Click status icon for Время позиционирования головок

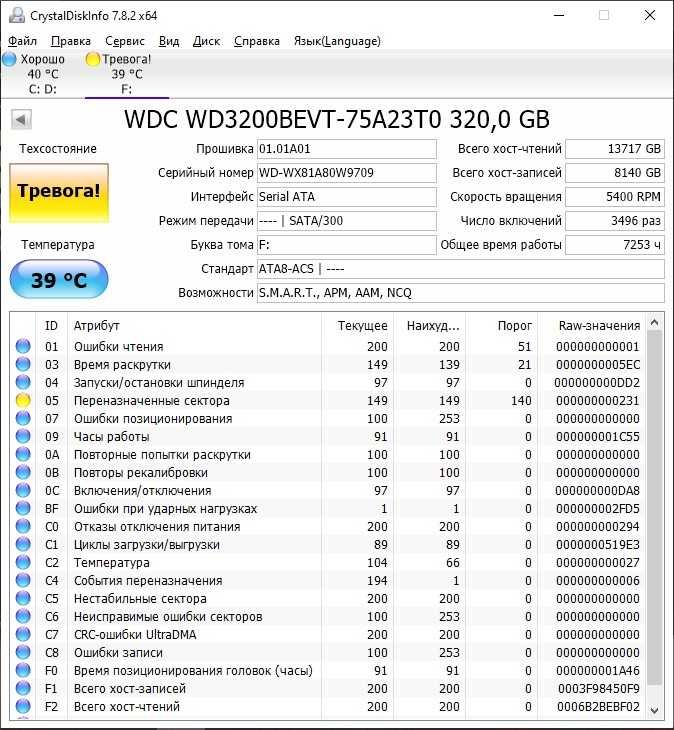23,670
